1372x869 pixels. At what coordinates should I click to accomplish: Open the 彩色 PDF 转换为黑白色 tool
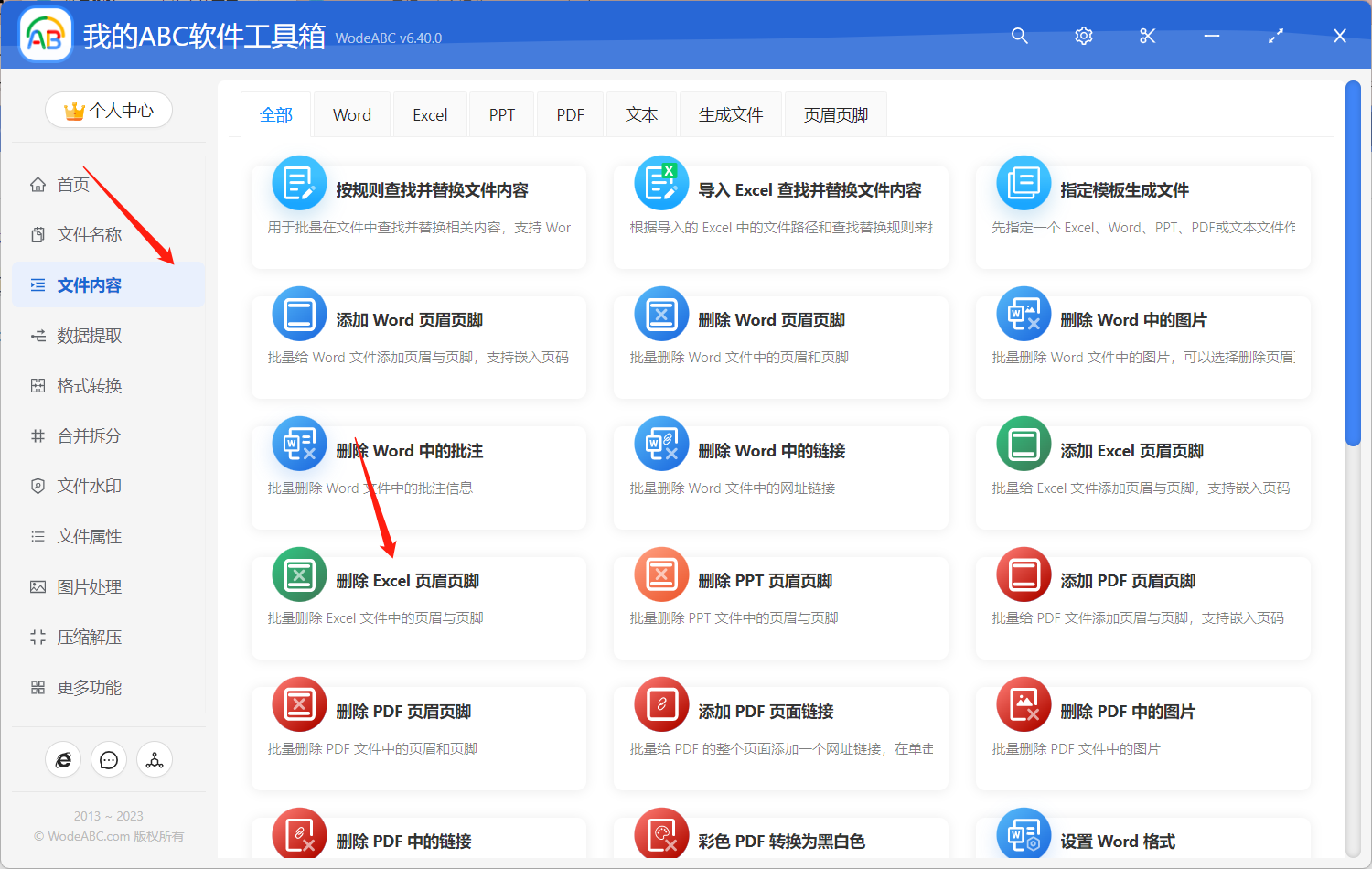click(x=780, y=839)
